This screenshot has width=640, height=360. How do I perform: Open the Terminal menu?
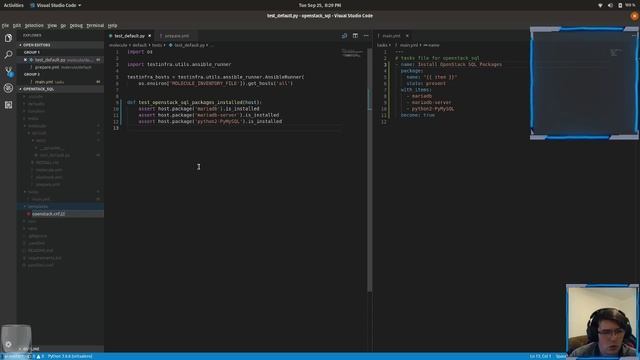coord(95,25)
